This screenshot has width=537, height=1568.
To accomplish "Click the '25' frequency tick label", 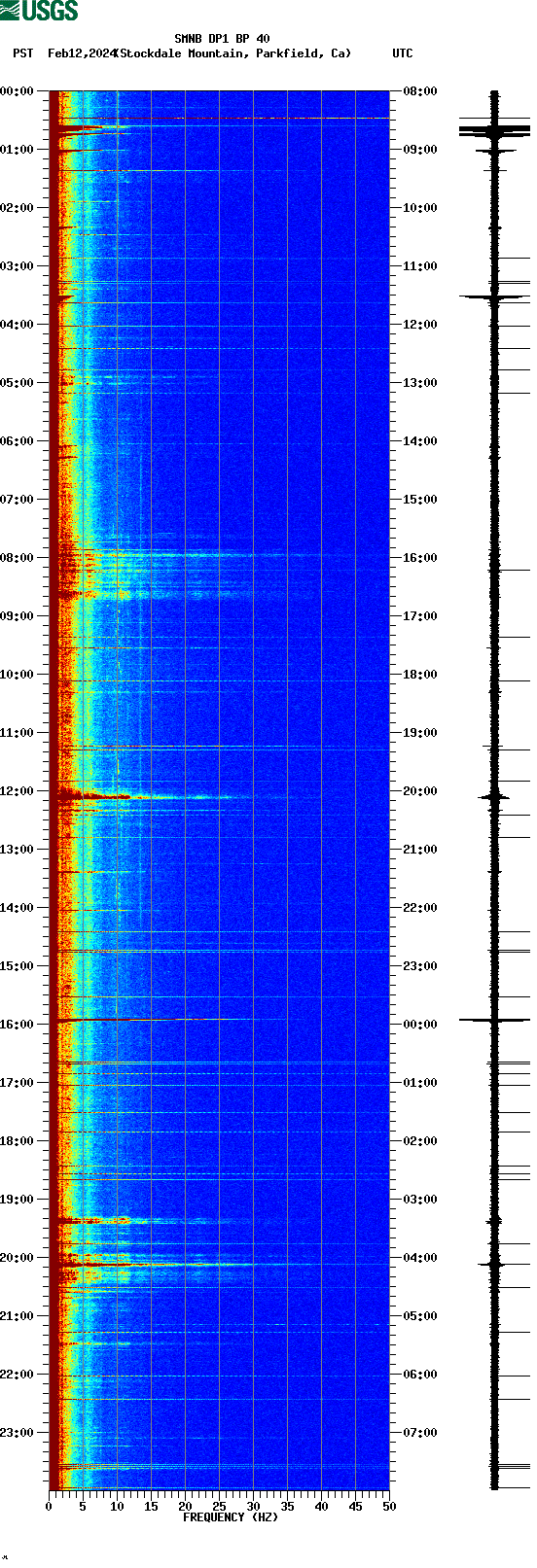I will point(219,1508).
